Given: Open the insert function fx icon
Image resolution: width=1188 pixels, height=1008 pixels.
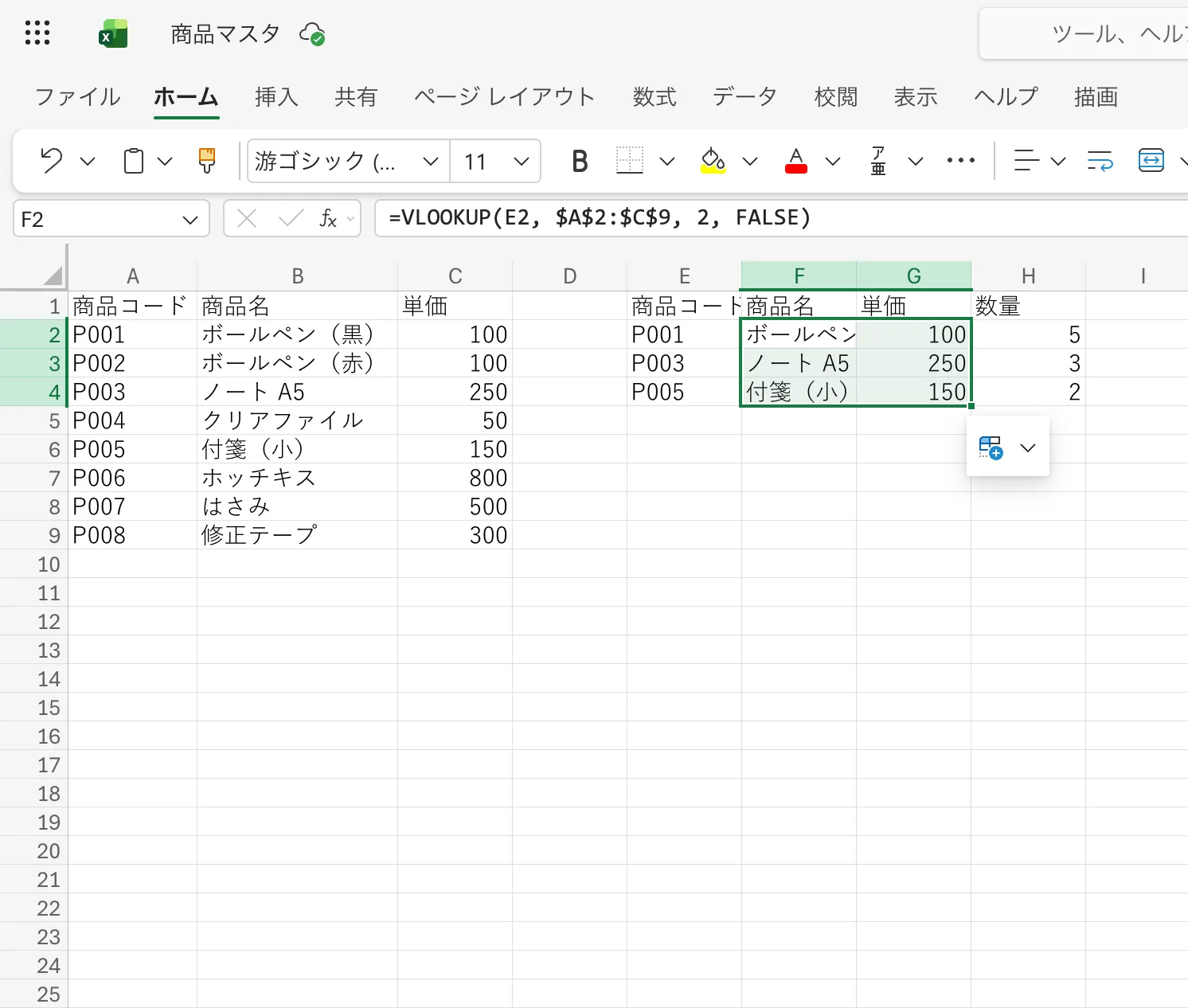Looking at the screenshot, I should click(x=328, y=218).
